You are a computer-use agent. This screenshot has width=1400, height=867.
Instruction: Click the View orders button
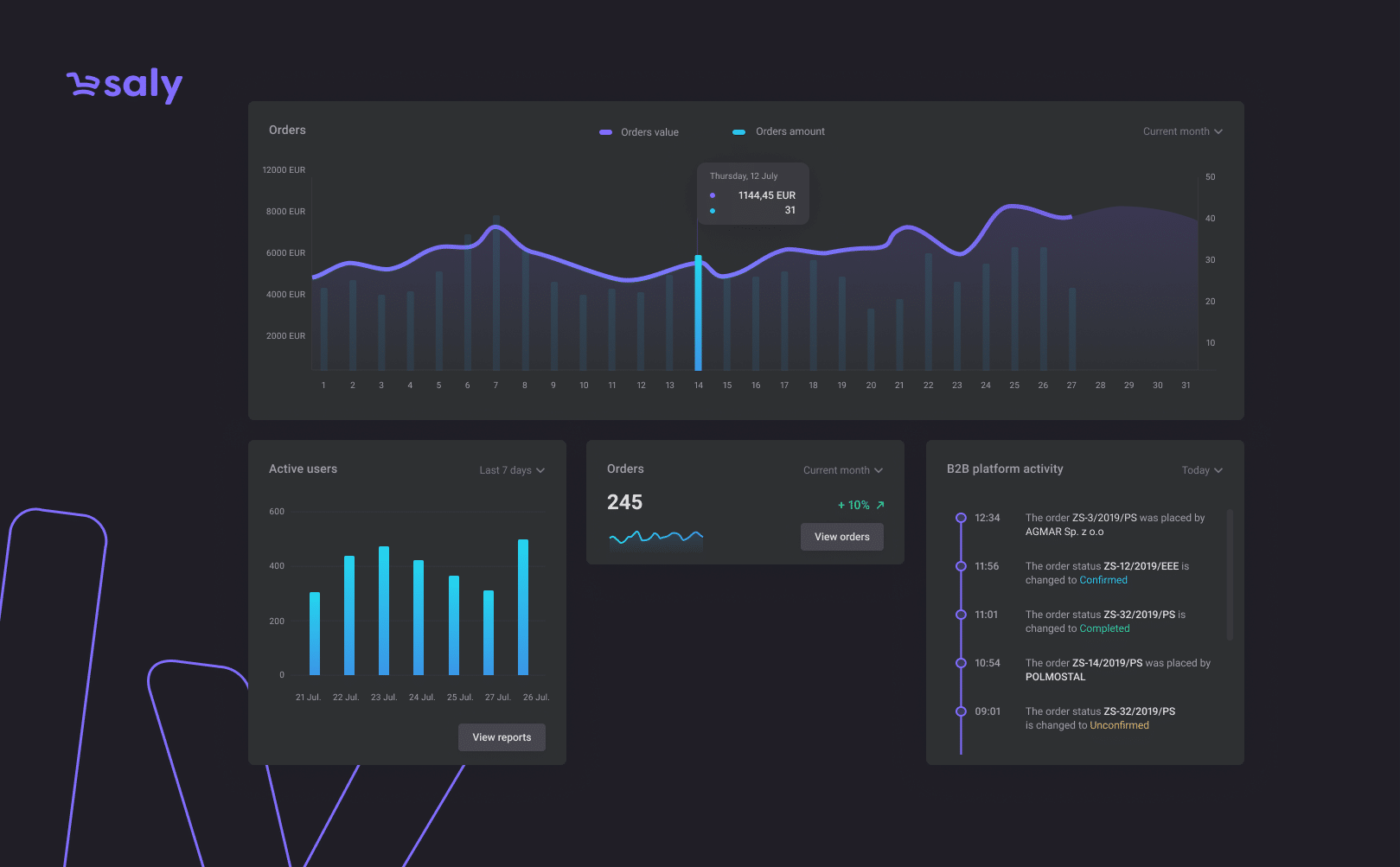842,537
